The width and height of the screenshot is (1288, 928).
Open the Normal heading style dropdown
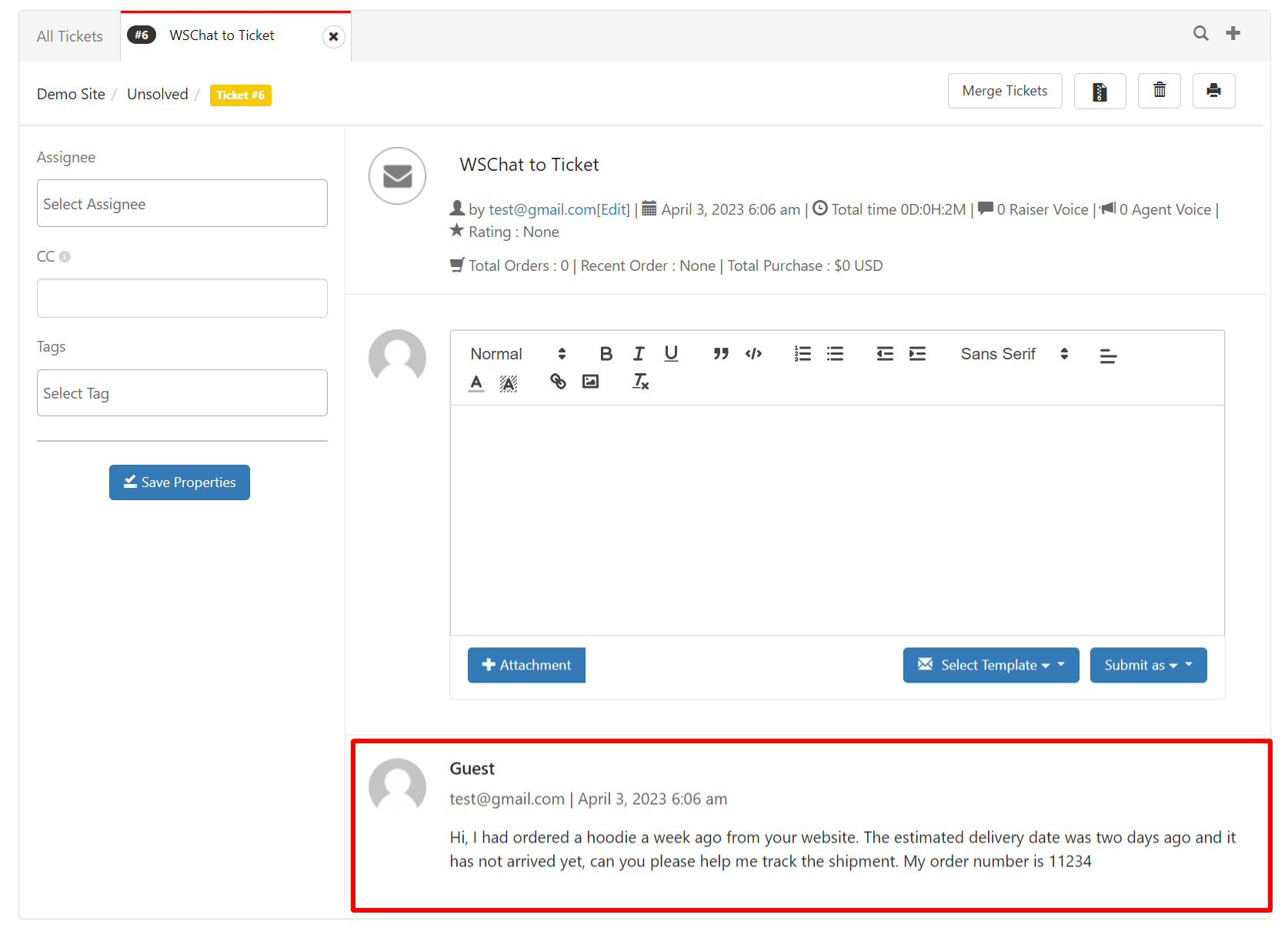click(519, 354)
